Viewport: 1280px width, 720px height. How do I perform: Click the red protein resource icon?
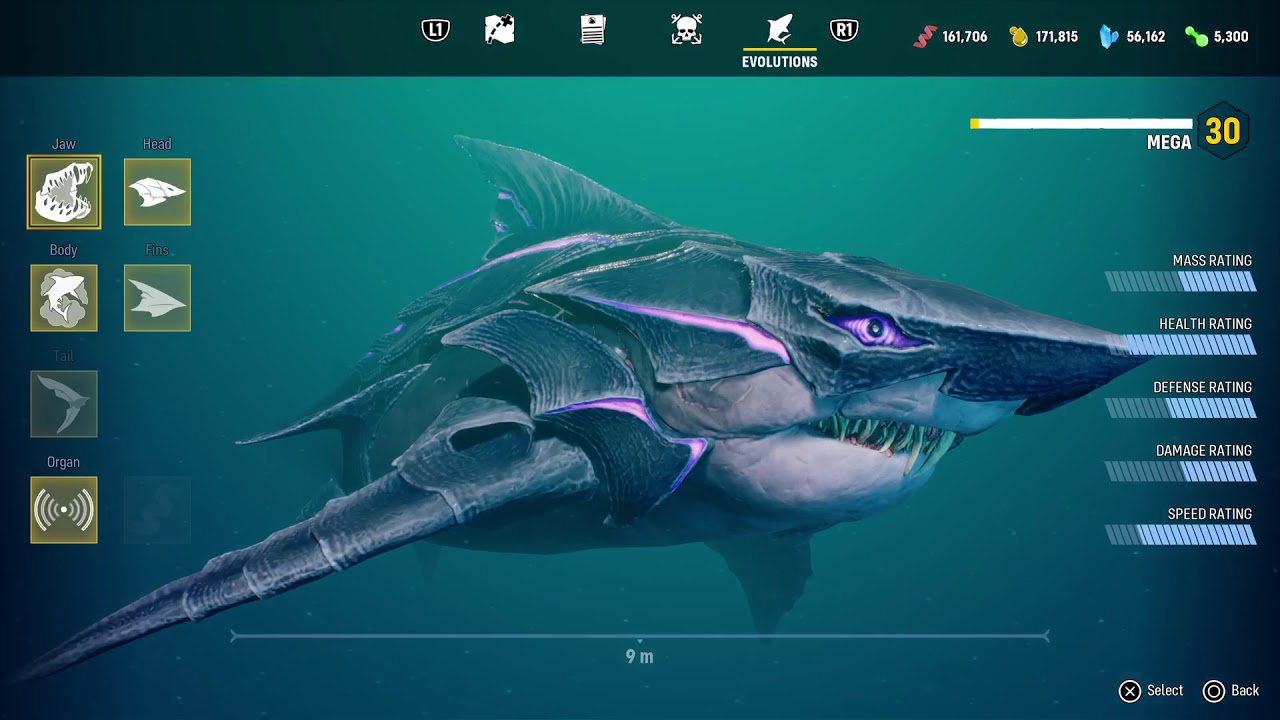(x=925, y=37)
